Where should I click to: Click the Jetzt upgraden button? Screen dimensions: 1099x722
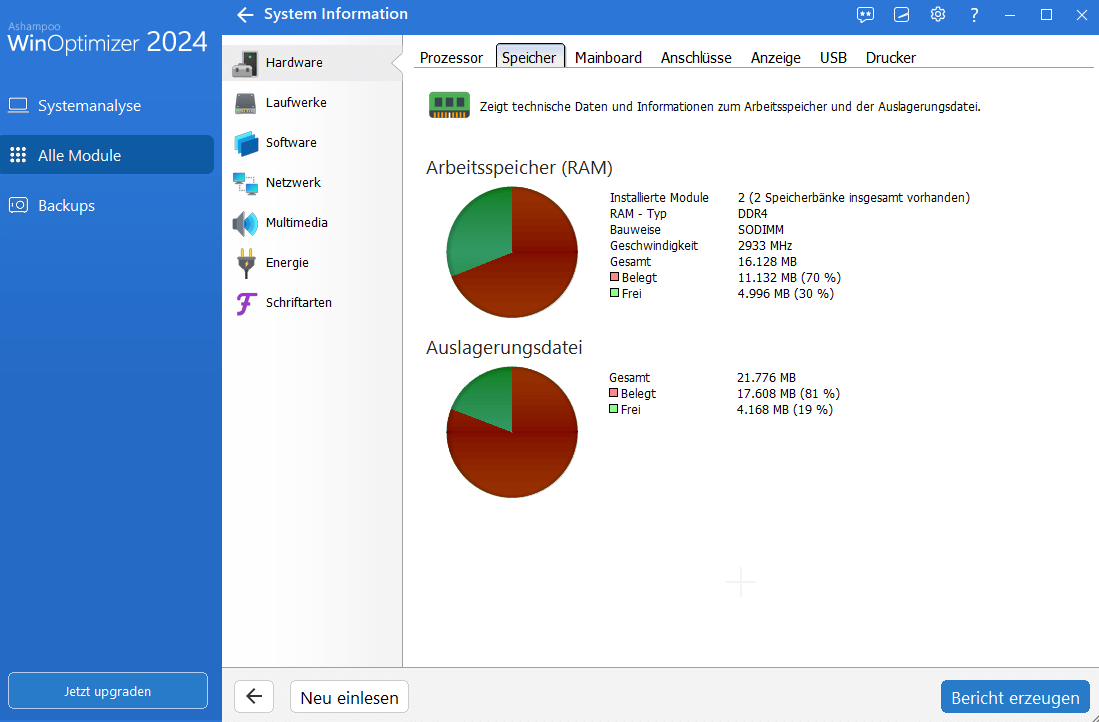[108, 691]
